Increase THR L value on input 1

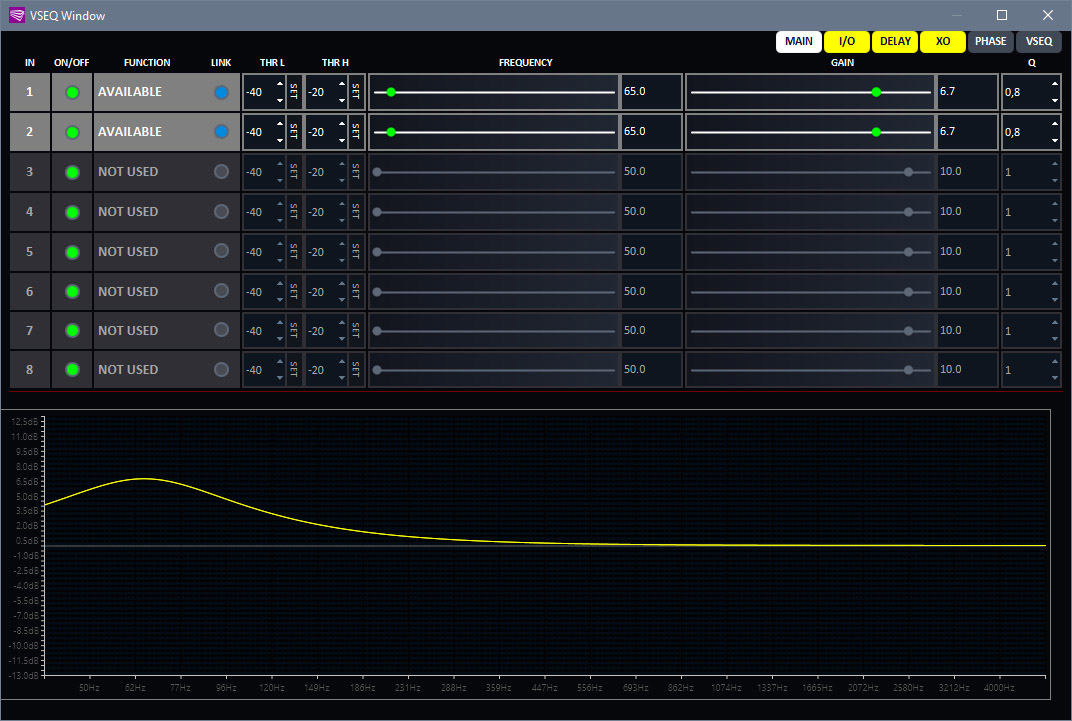point(280,84)
